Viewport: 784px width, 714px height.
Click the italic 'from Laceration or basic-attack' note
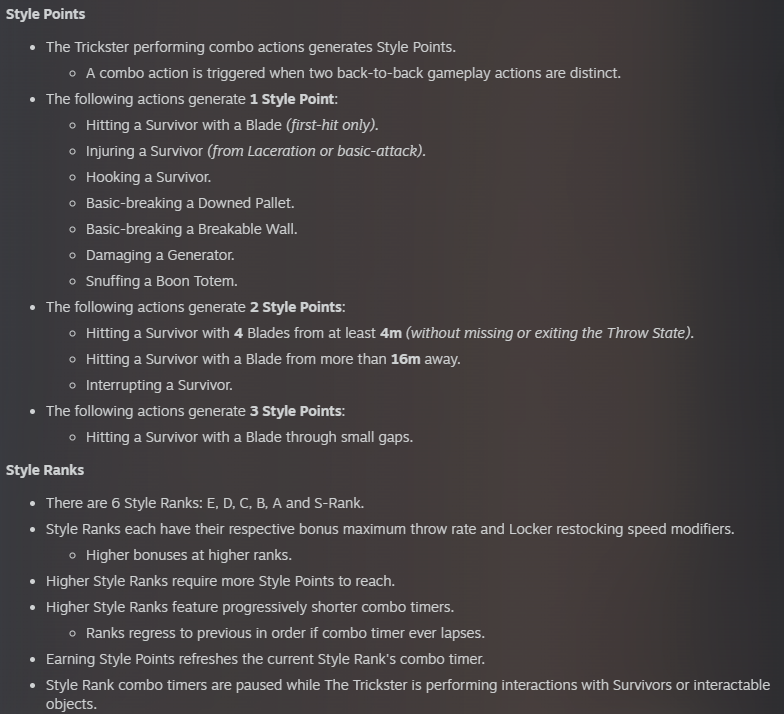(x=316, y=151)
